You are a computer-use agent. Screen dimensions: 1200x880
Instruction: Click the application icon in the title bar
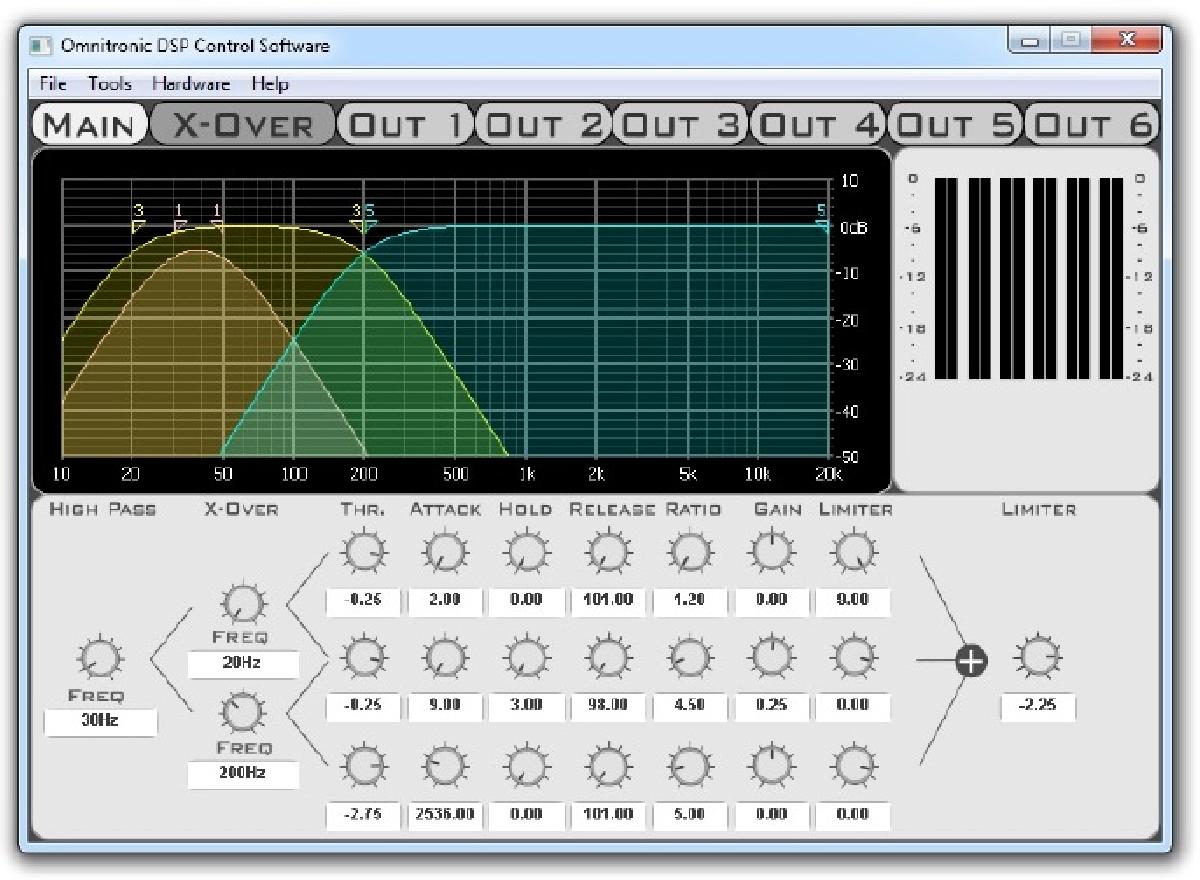click(41, 46)
